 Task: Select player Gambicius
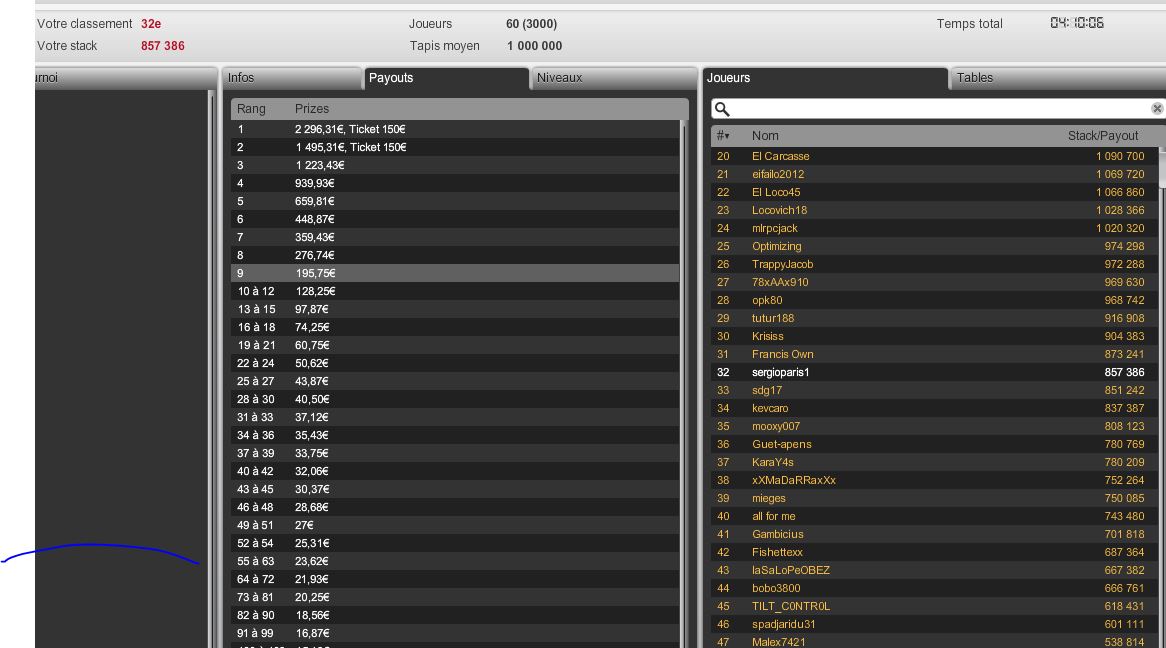[x=934, y=534]
